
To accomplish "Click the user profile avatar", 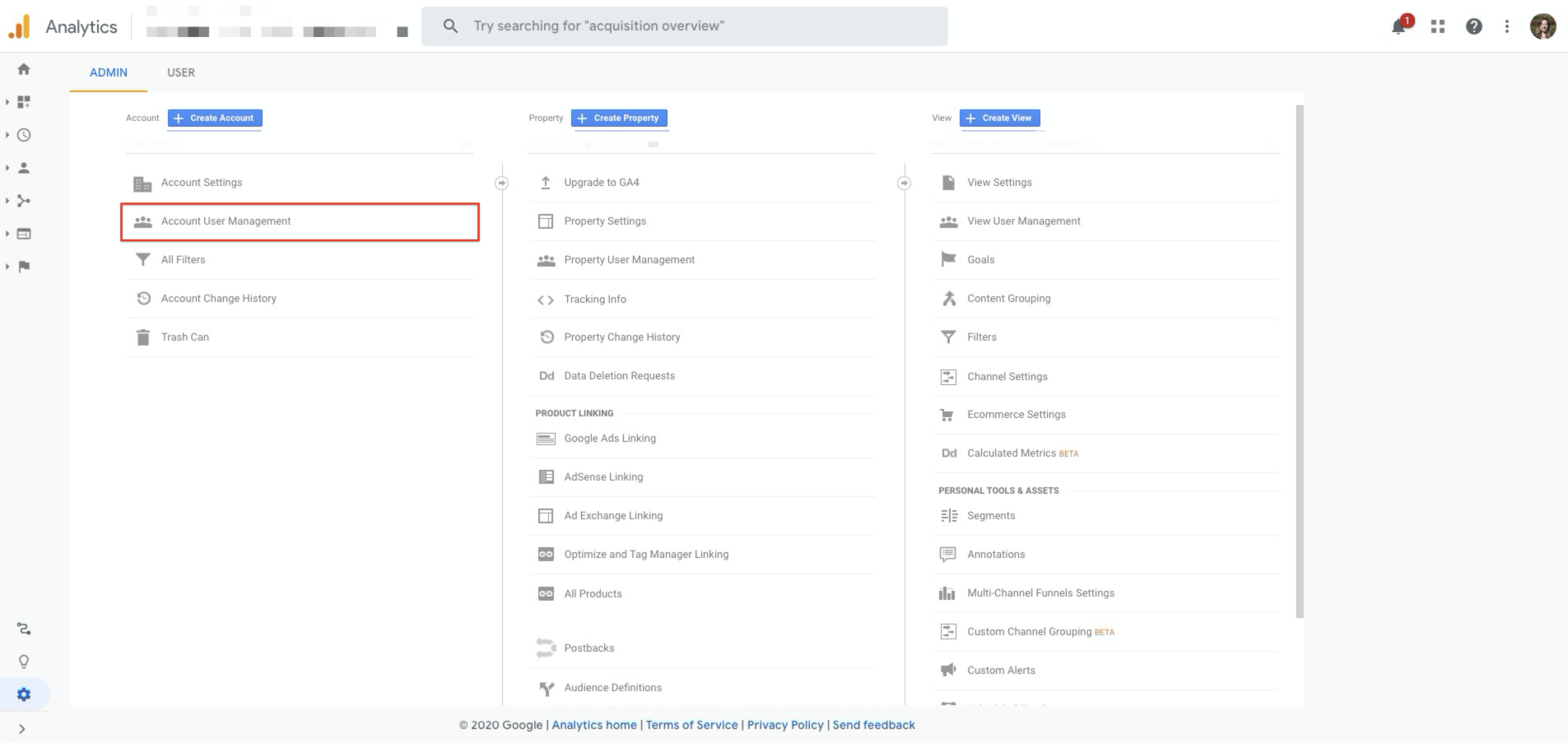I will tap(1542, 26).
